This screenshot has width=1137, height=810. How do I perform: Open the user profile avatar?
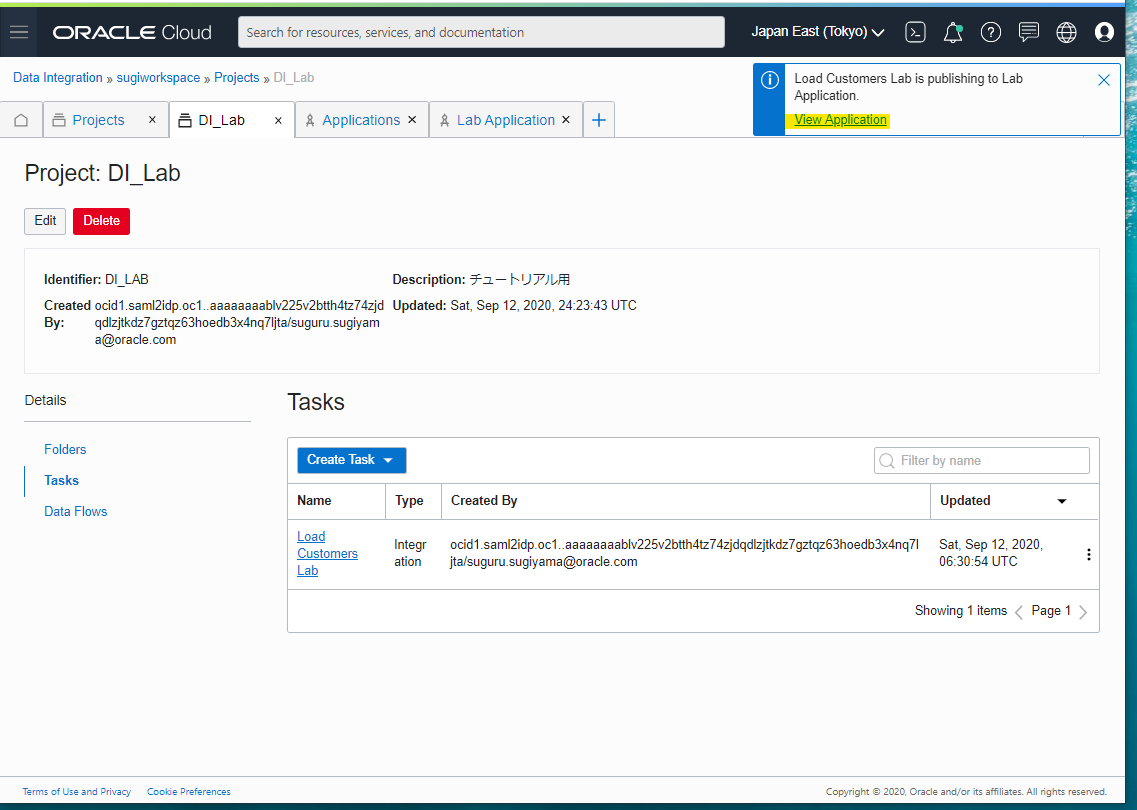coord(1104,32)
